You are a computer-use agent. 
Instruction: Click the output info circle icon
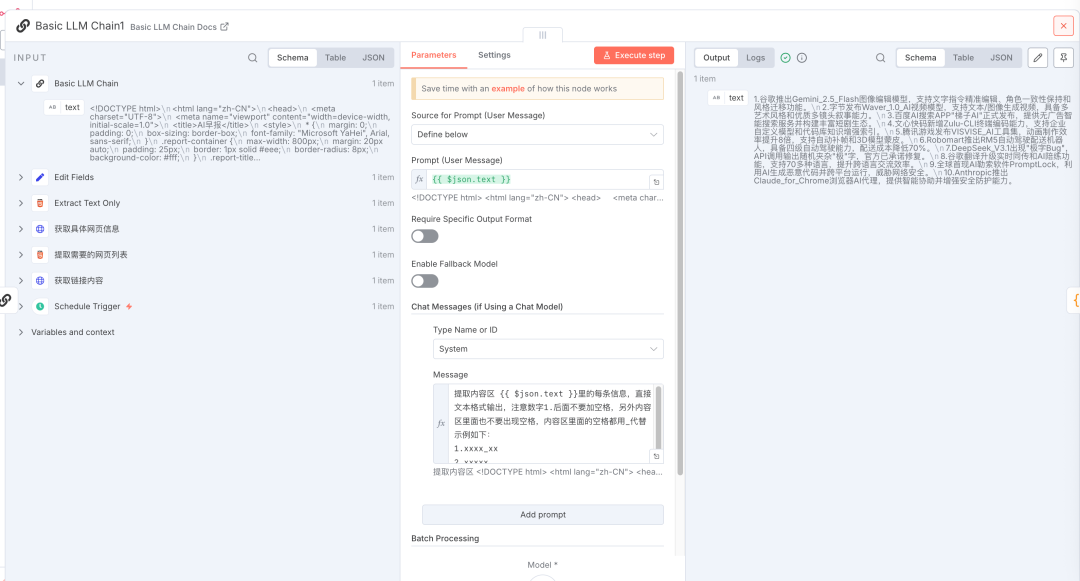tap(802, 58)
